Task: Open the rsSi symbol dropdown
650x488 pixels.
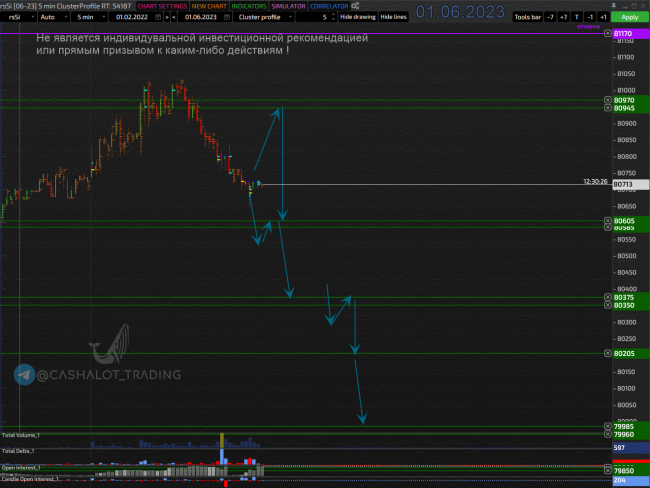Action: tap(18, 17)
